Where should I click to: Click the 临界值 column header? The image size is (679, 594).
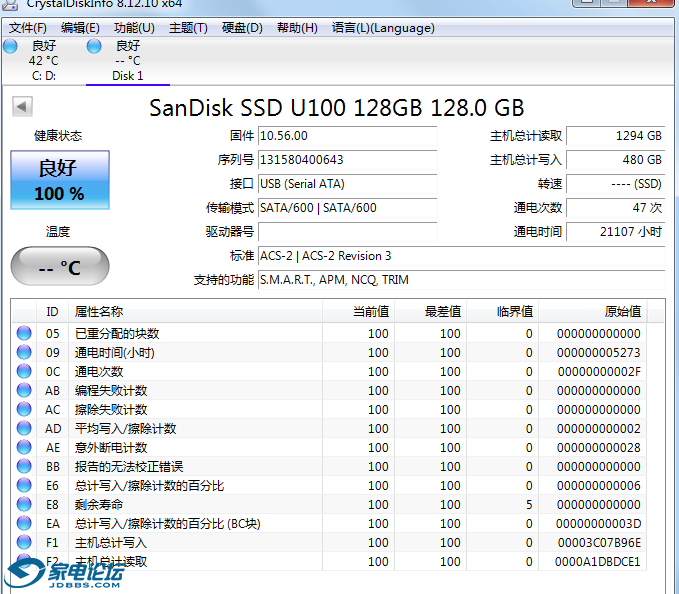[x=502, y=311]
